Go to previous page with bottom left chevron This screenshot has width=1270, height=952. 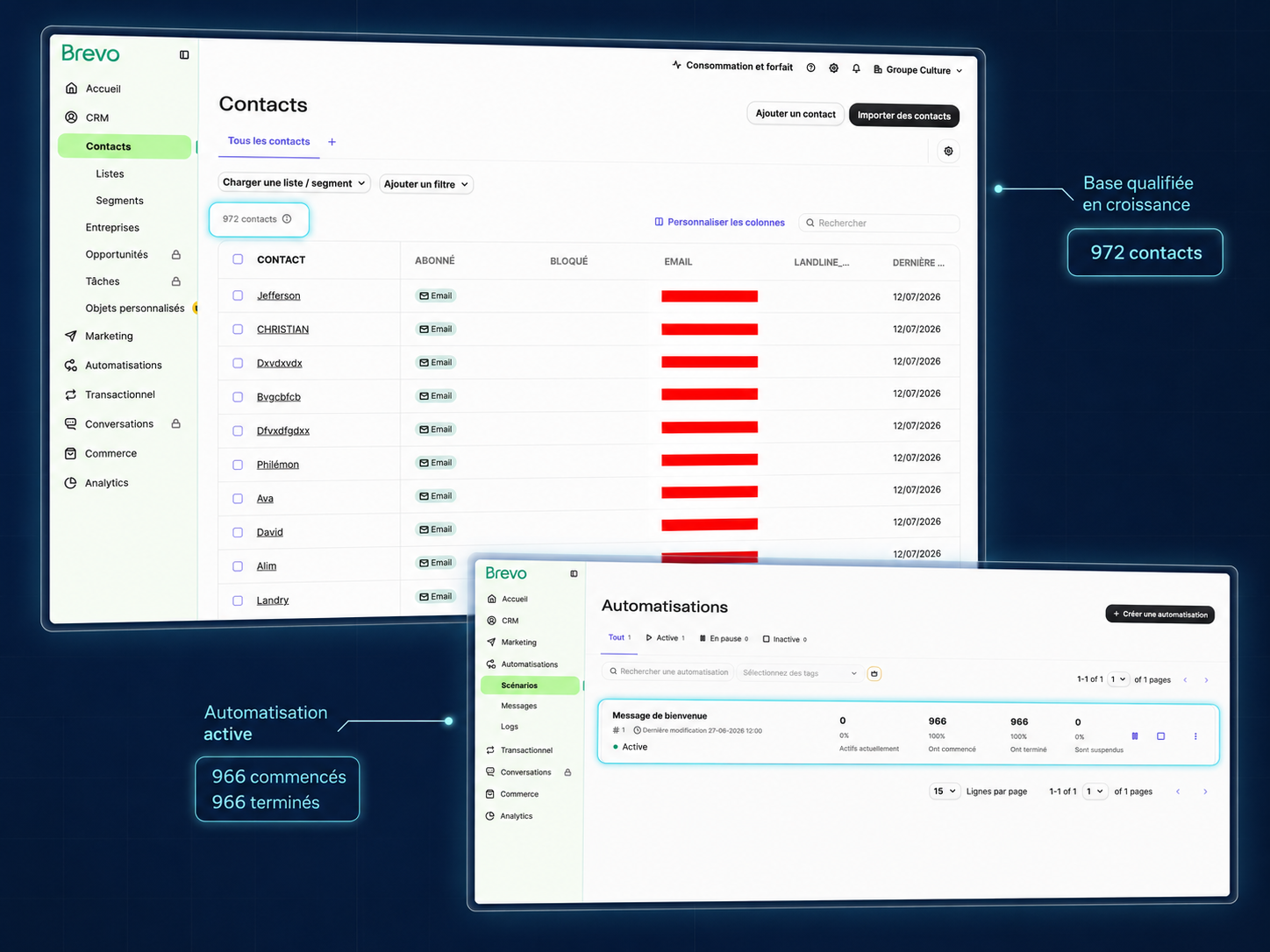1178,792
